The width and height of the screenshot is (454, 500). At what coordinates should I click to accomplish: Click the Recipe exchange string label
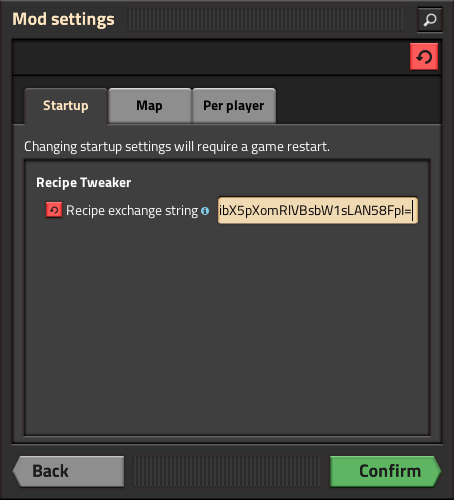[132, 211]
